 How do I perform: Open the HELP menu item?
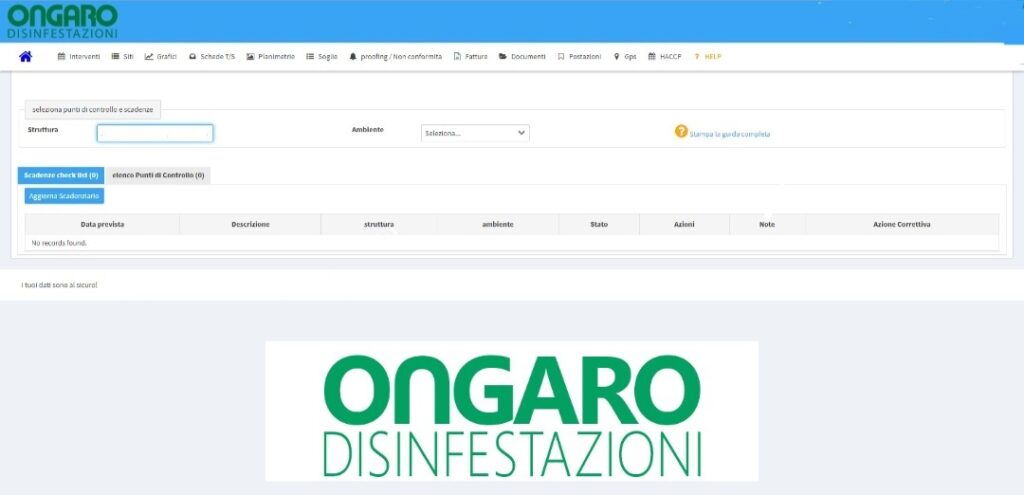pyautogui.click(x=707, y=57)
